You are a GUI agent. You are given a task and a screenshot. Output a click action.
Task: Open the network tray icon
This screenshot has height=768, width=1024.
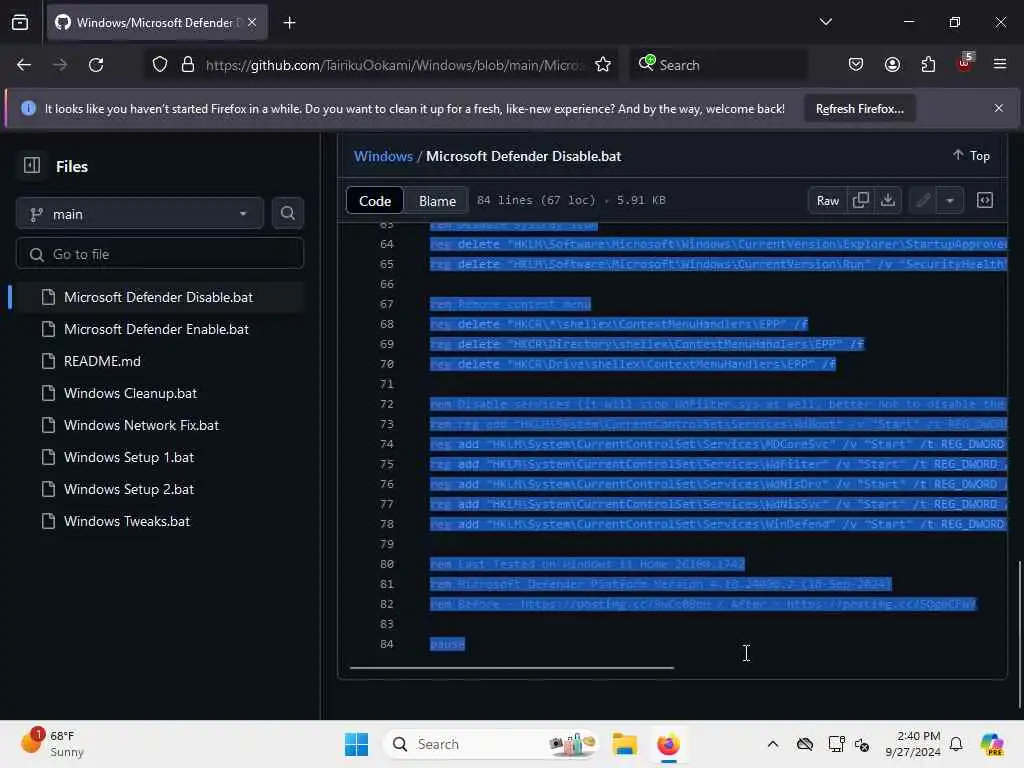pos(835,744)
